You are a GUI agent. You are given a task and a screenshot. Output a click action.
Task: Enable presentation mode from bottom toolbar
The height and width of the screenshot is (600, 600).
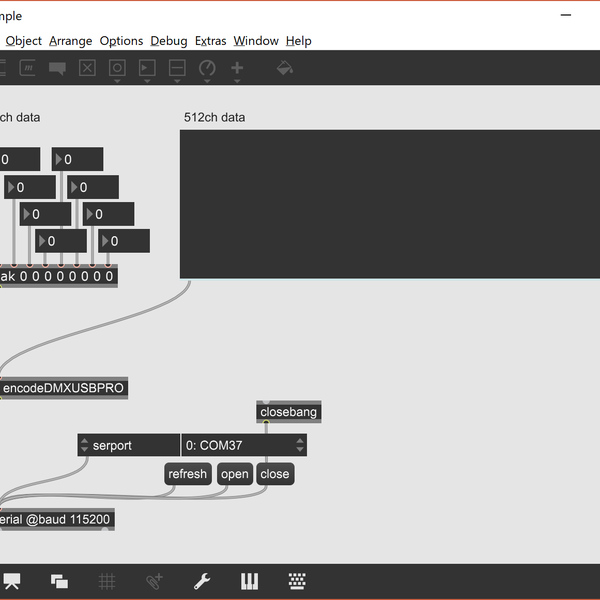(13, 581)
